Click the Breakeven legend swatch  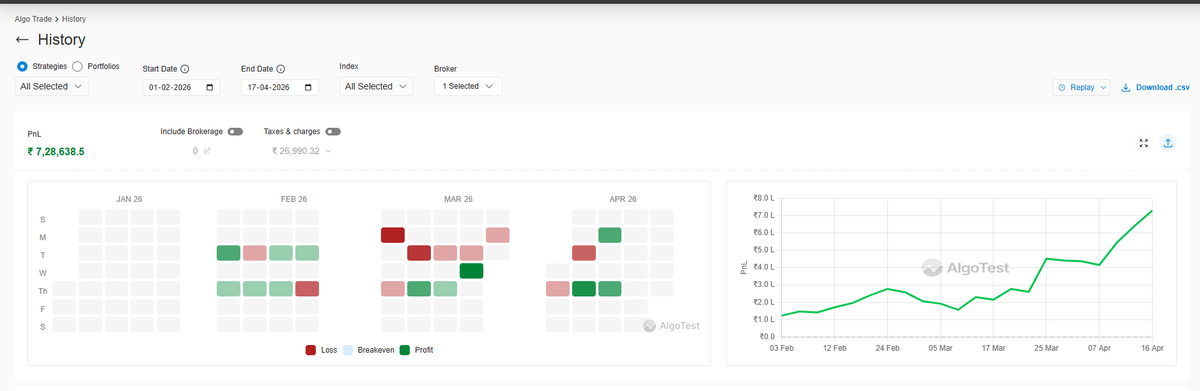tap(349, 350)
